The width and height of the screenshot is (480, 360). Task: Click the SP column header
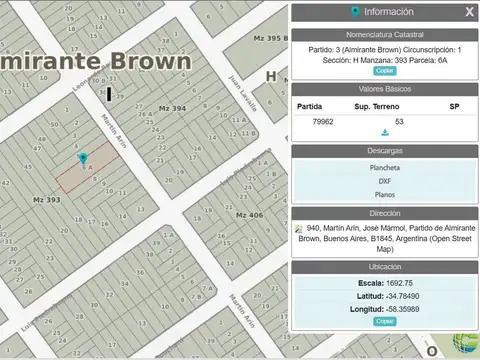click(x=454, y=107)
